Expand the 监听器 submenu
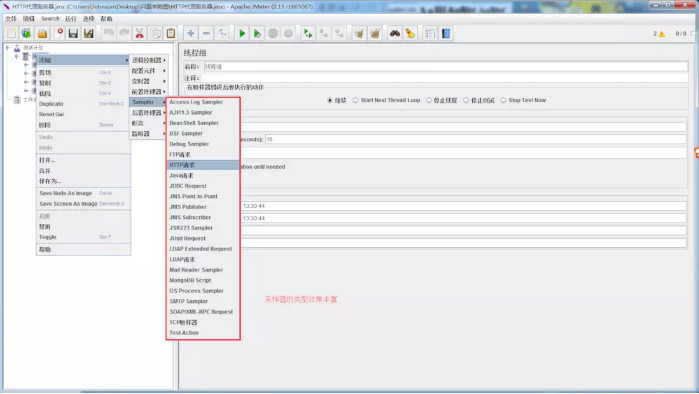Viewport: 699px width, 394px height. (148, 134)
